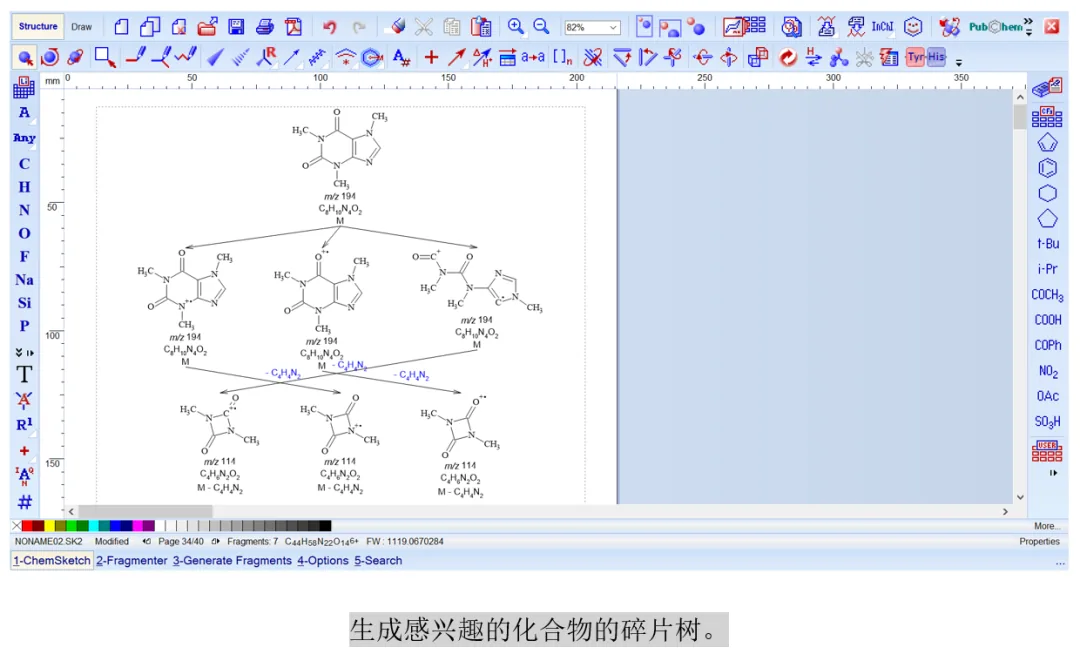Insert the SO3H group template
Image resolution: width=1080 pixels, height=654 pixels.
click(1048, 421)
